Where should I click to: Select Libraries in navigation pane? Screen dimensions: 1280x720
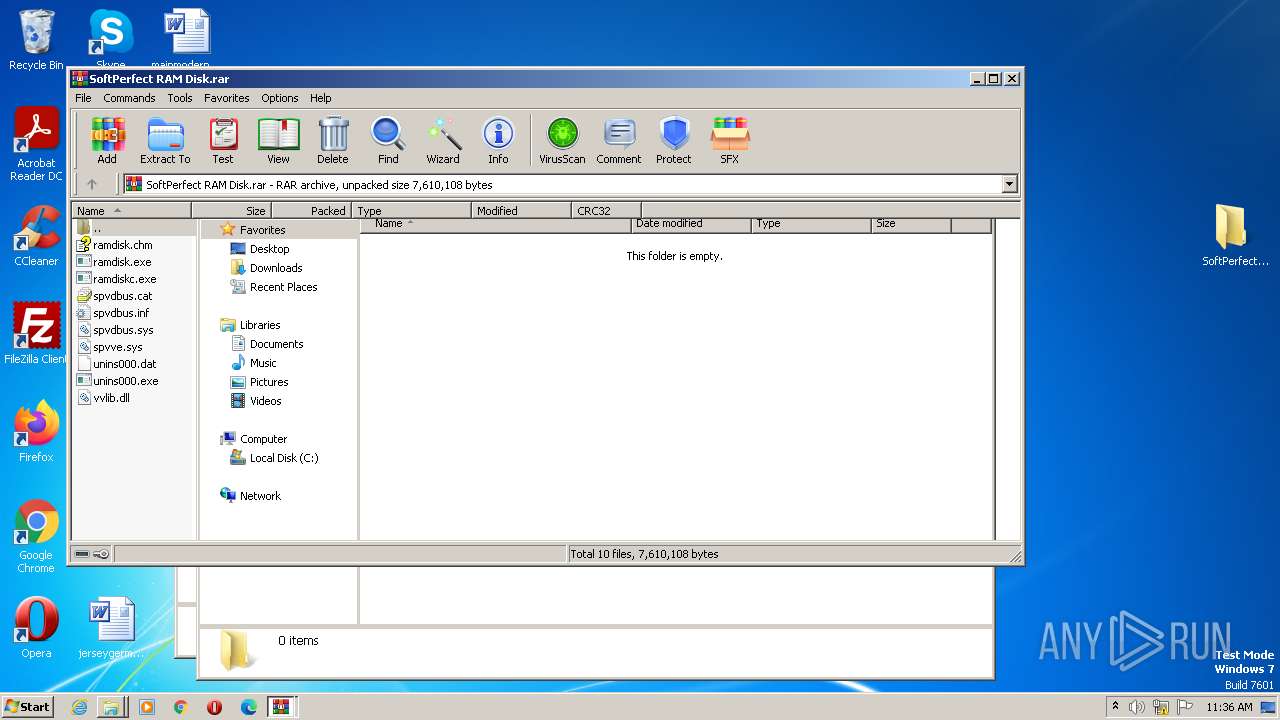coord(260,325)
